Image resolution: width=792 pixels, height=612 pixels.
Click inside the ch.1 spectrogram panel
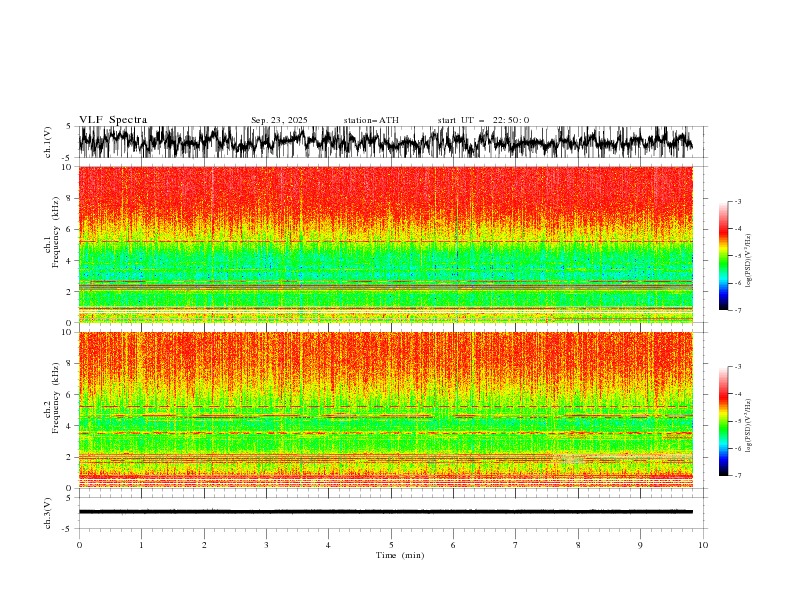click(385, 244)
